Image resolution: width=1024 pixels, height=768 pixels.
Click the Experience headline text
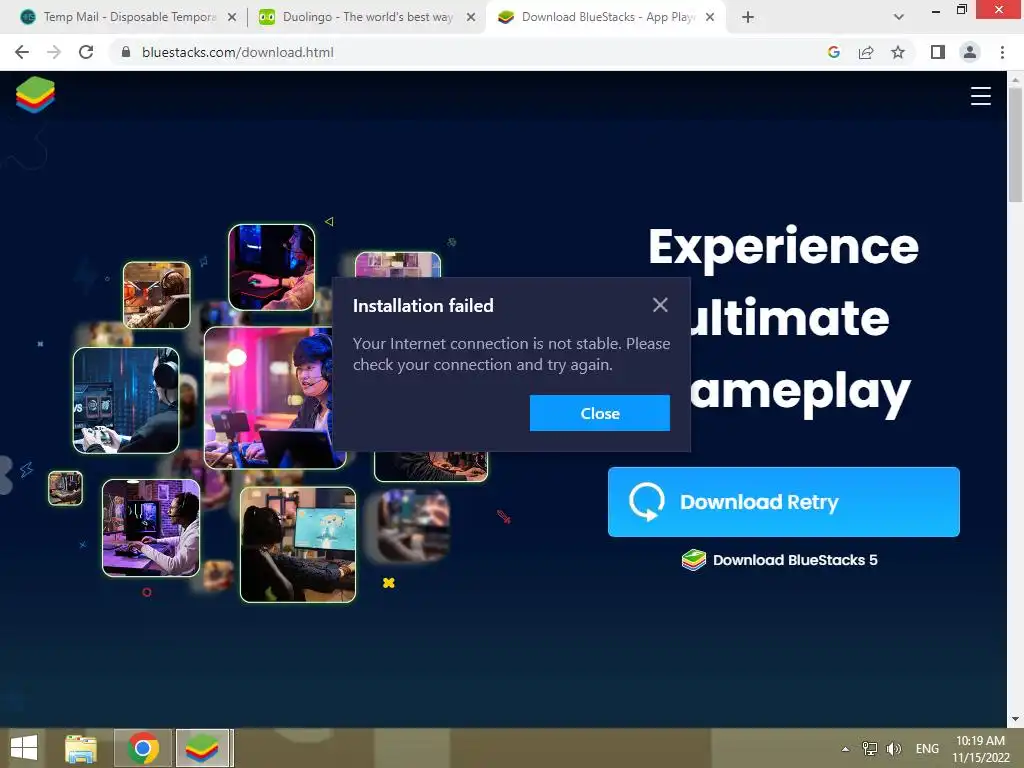783,247
